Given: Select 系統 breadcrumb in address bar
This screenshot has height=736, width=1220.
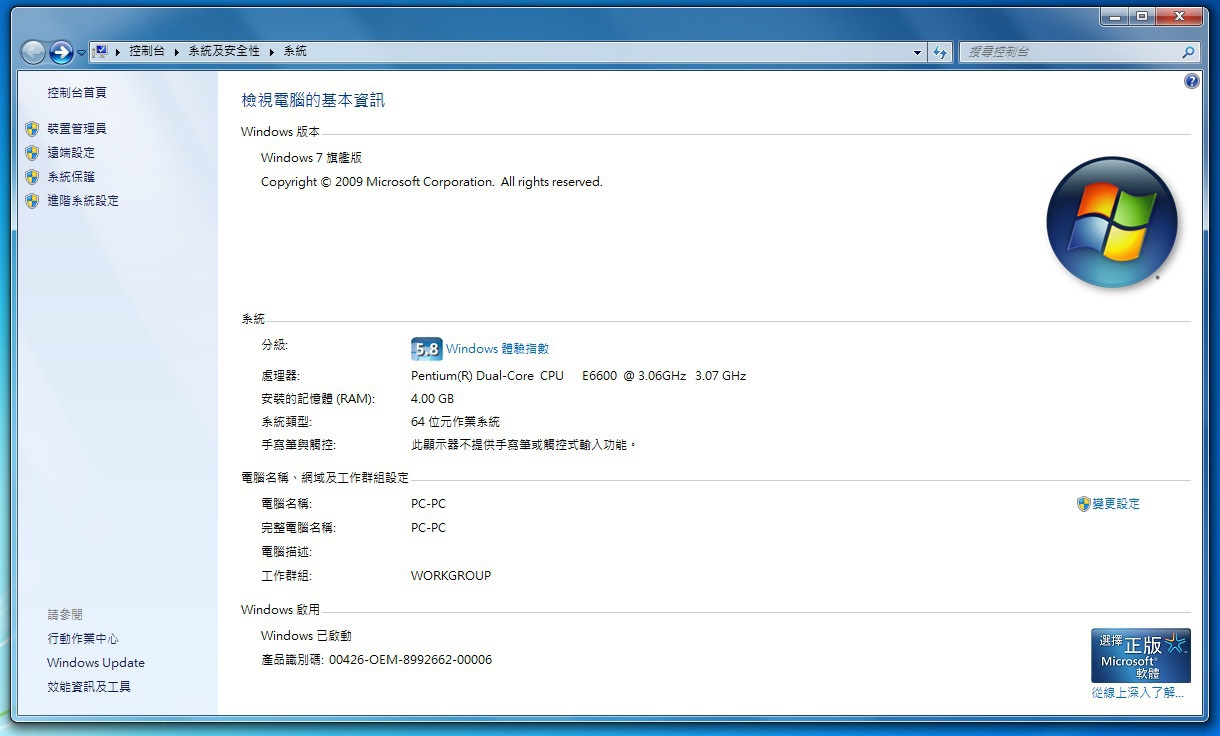Looking at the screenshot, I should pos(295,51).
